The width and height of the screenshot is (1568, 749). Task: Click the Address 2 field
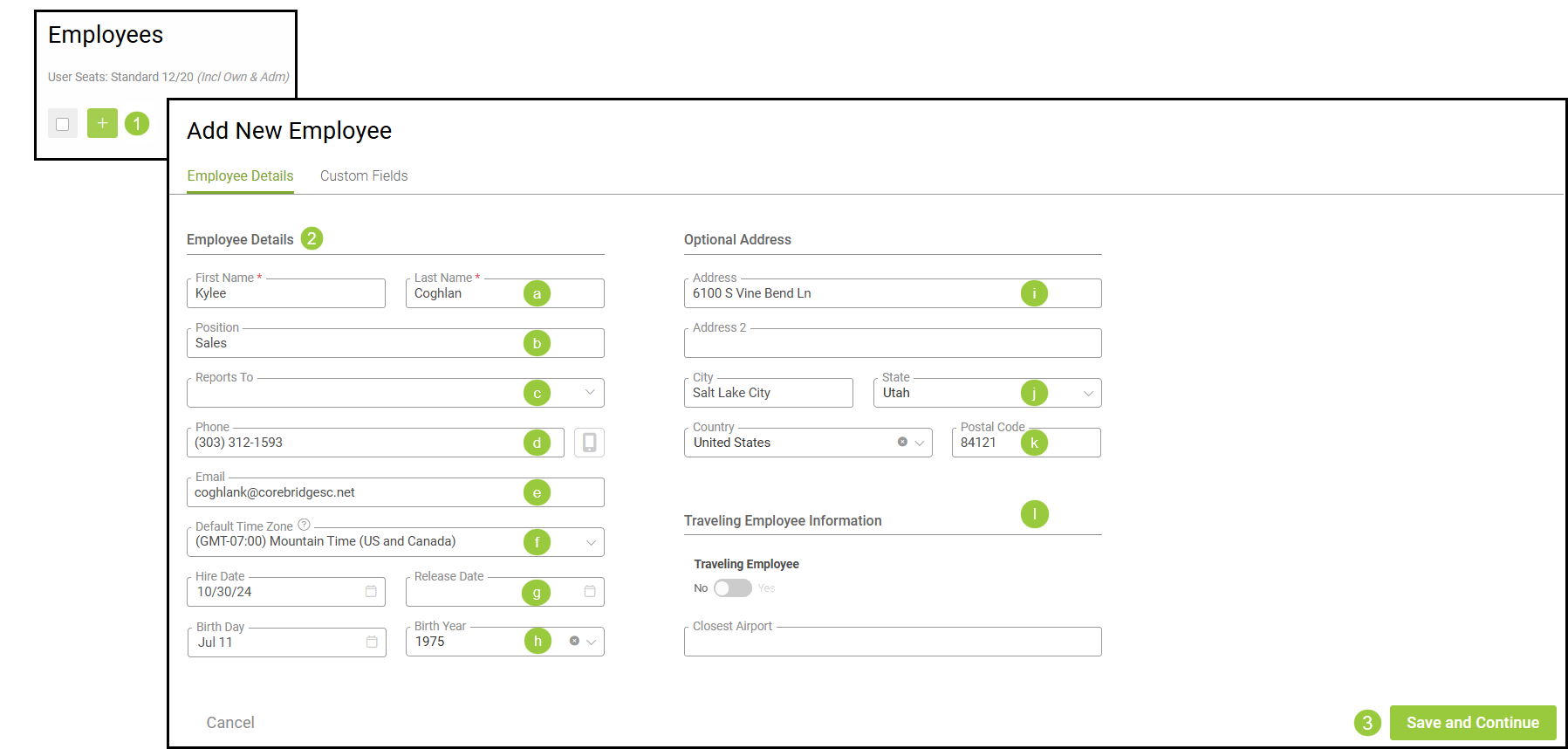click(893, 343)
